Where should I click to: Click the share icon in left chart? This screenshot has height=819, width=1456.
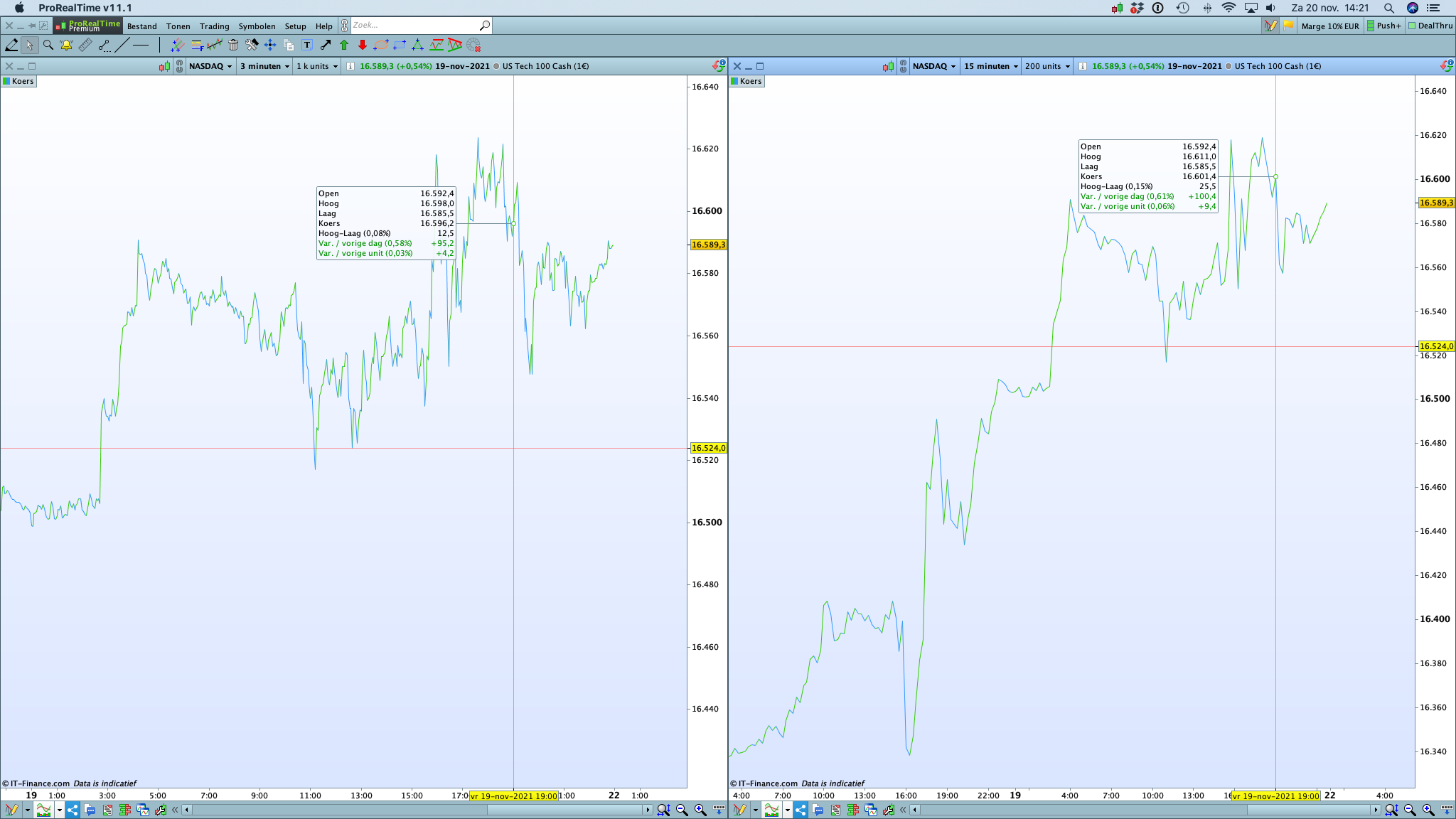click(73, 810)
